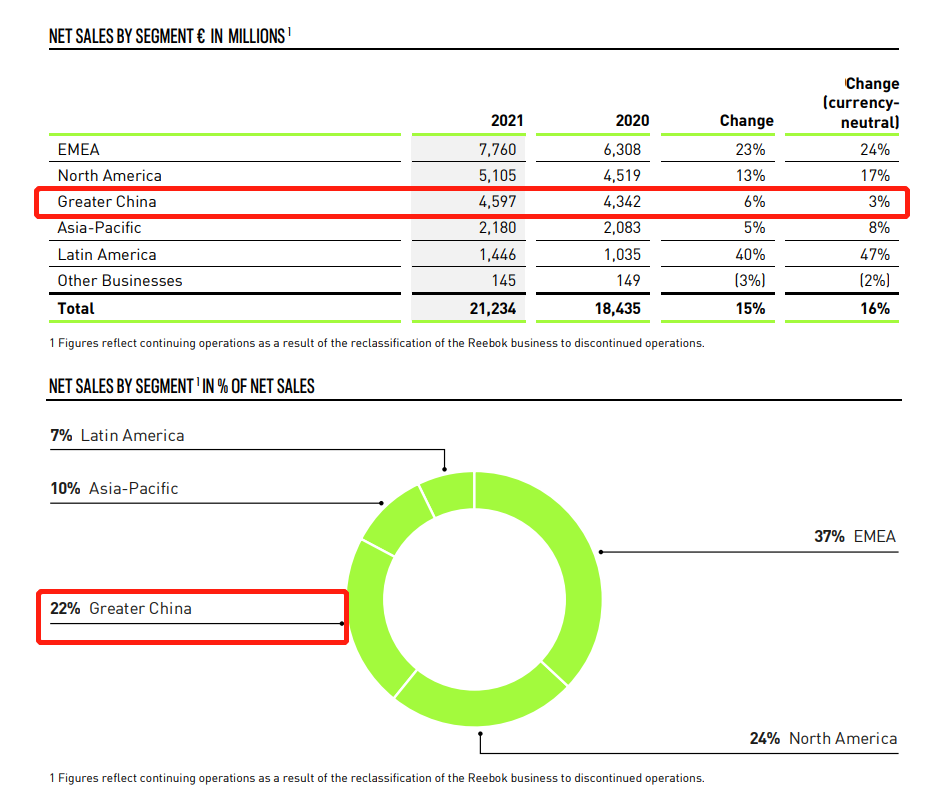Select the Change (currency-neutral) column header
The image size is (934, 797).
coord(861,103)
